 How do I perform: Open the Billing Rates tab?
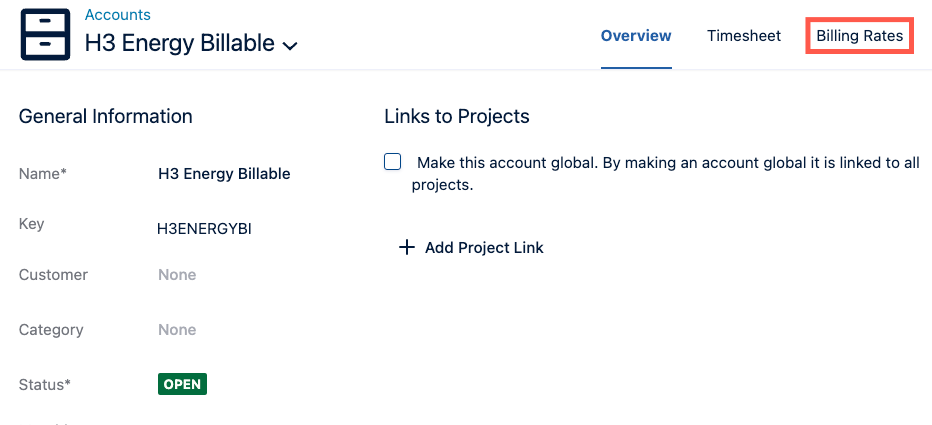[x=859, y=36]
